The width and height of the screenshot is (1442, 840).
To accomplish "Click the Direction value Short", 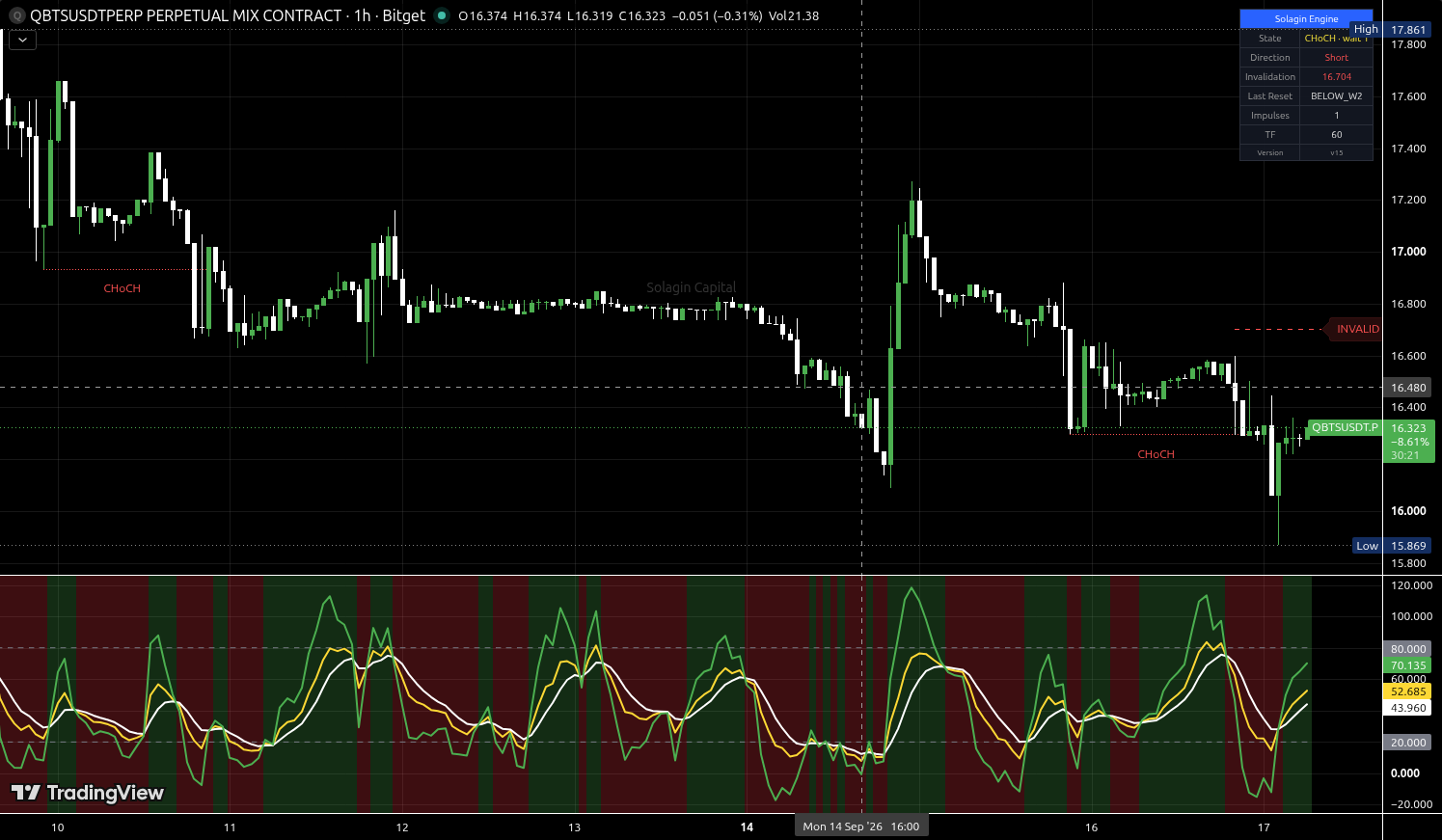I will (x=1336, y=58).
